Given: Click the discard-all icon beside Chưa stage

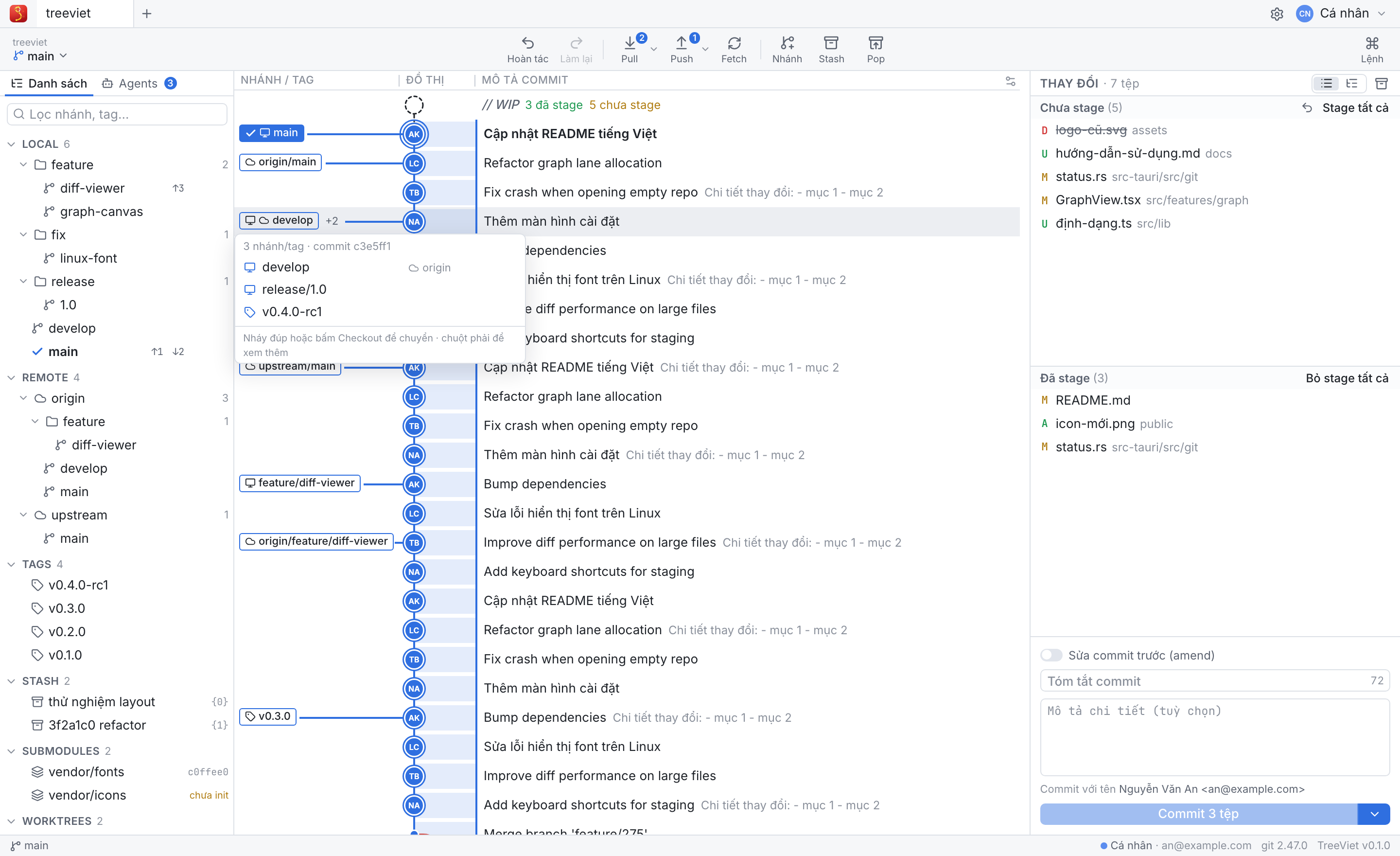Looking at the screenshot, I should (1307, 108).
